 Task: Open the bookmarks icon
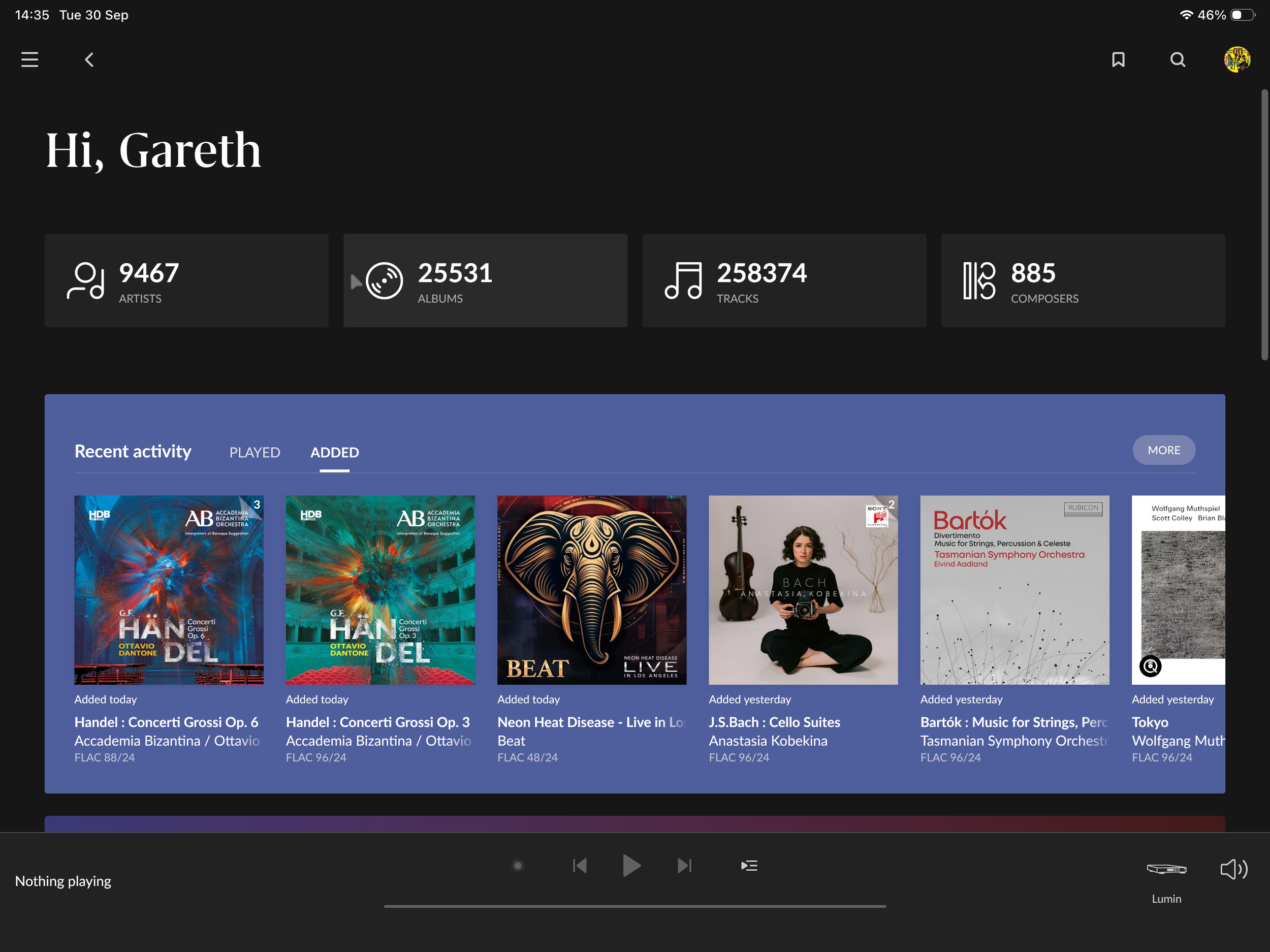pyautogui.click(x=1118, y=60)
